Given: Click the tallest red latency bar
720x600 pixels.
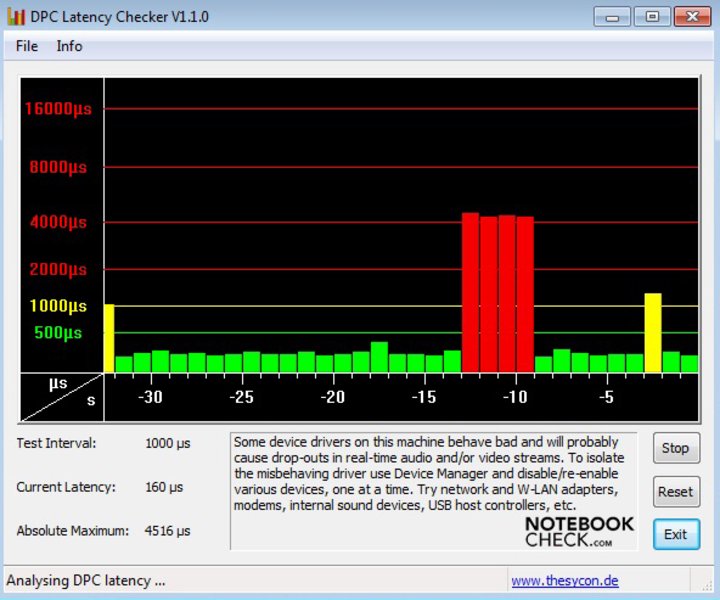Looking at the screenshot, I should pos(471,292).
